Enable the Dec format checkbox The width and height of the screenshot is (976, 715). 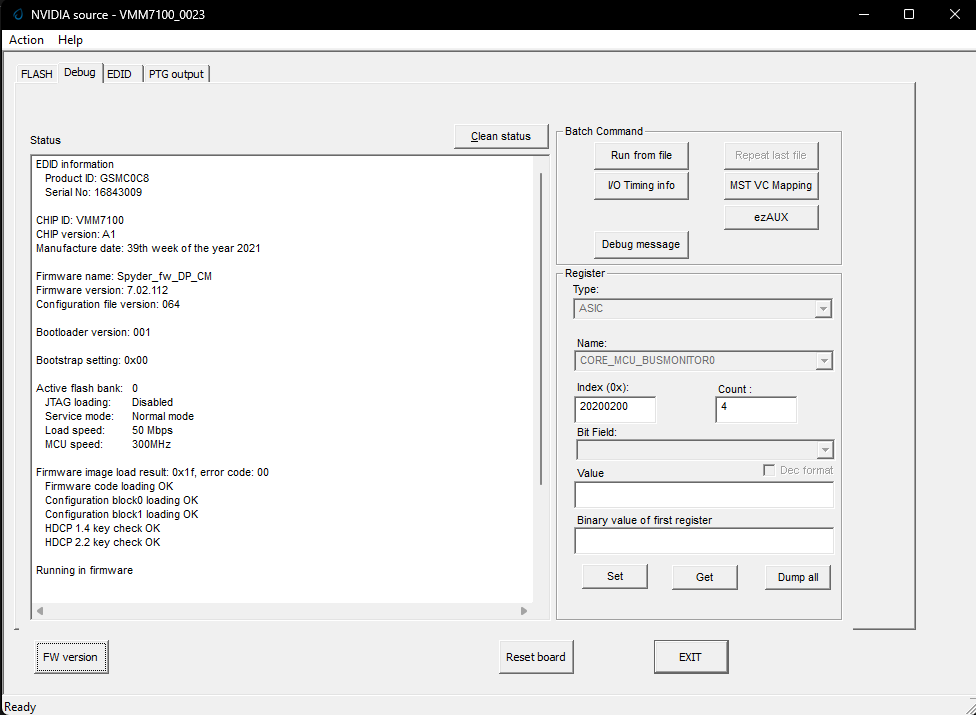point(769,470)
